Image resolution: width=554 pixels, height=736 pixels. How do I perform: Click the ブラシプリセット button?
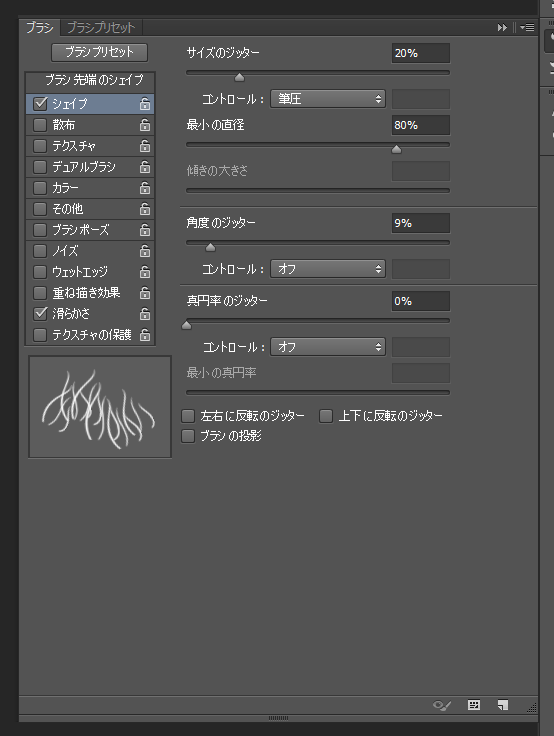click(100, 52)
